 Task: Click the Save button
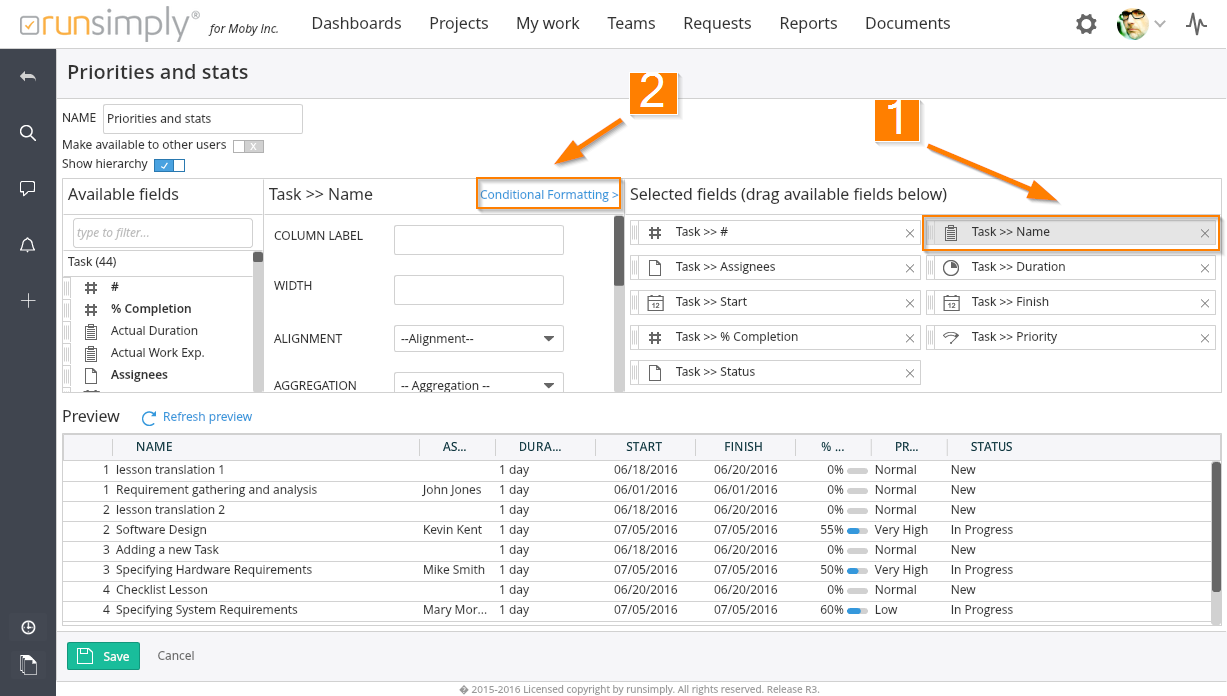103,656
